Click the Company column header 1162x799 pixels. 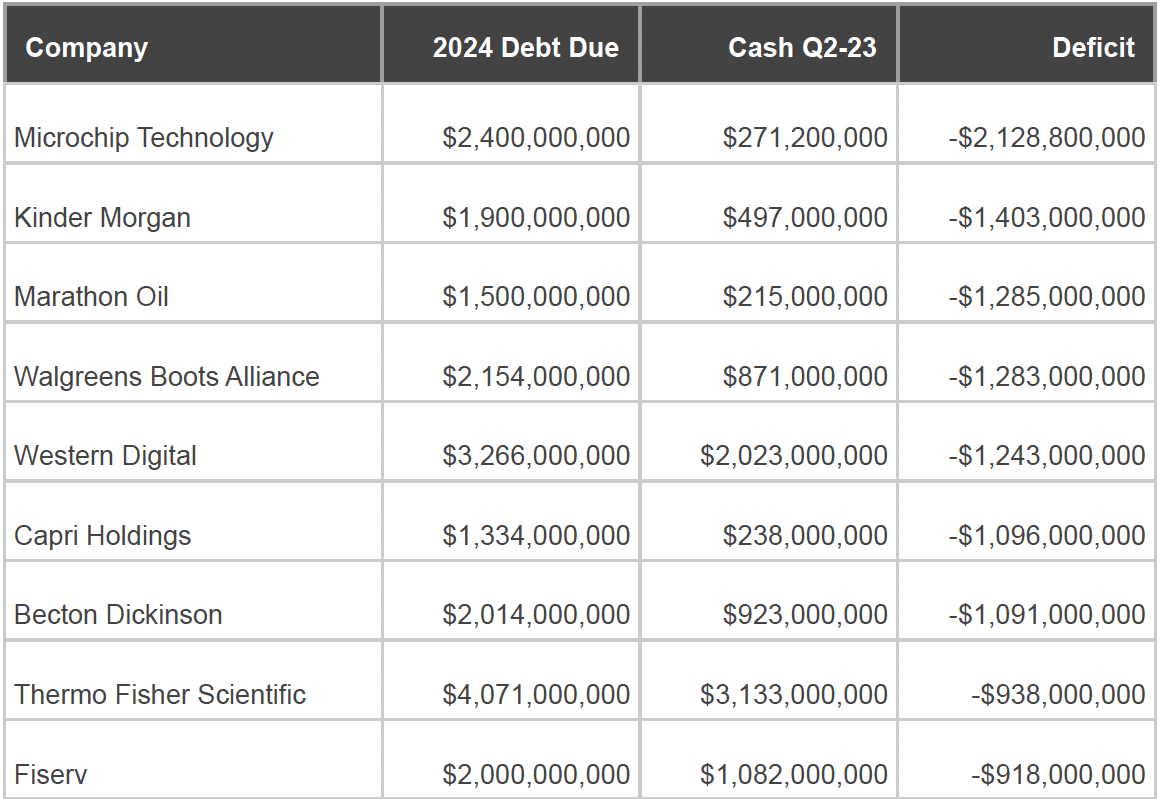[87, 48]
